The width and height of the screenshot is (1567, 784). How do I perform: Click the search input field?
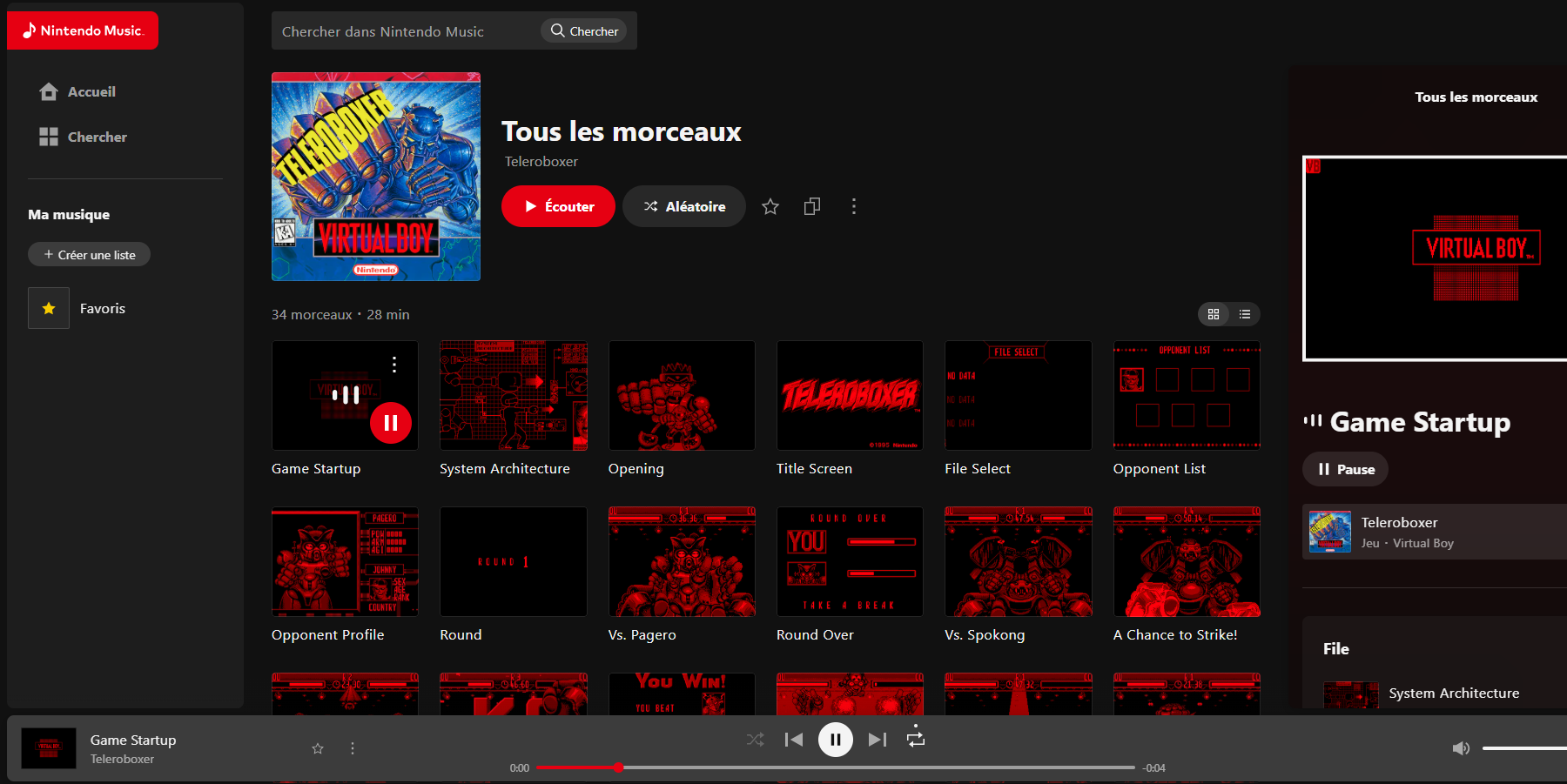coord(406,31)
